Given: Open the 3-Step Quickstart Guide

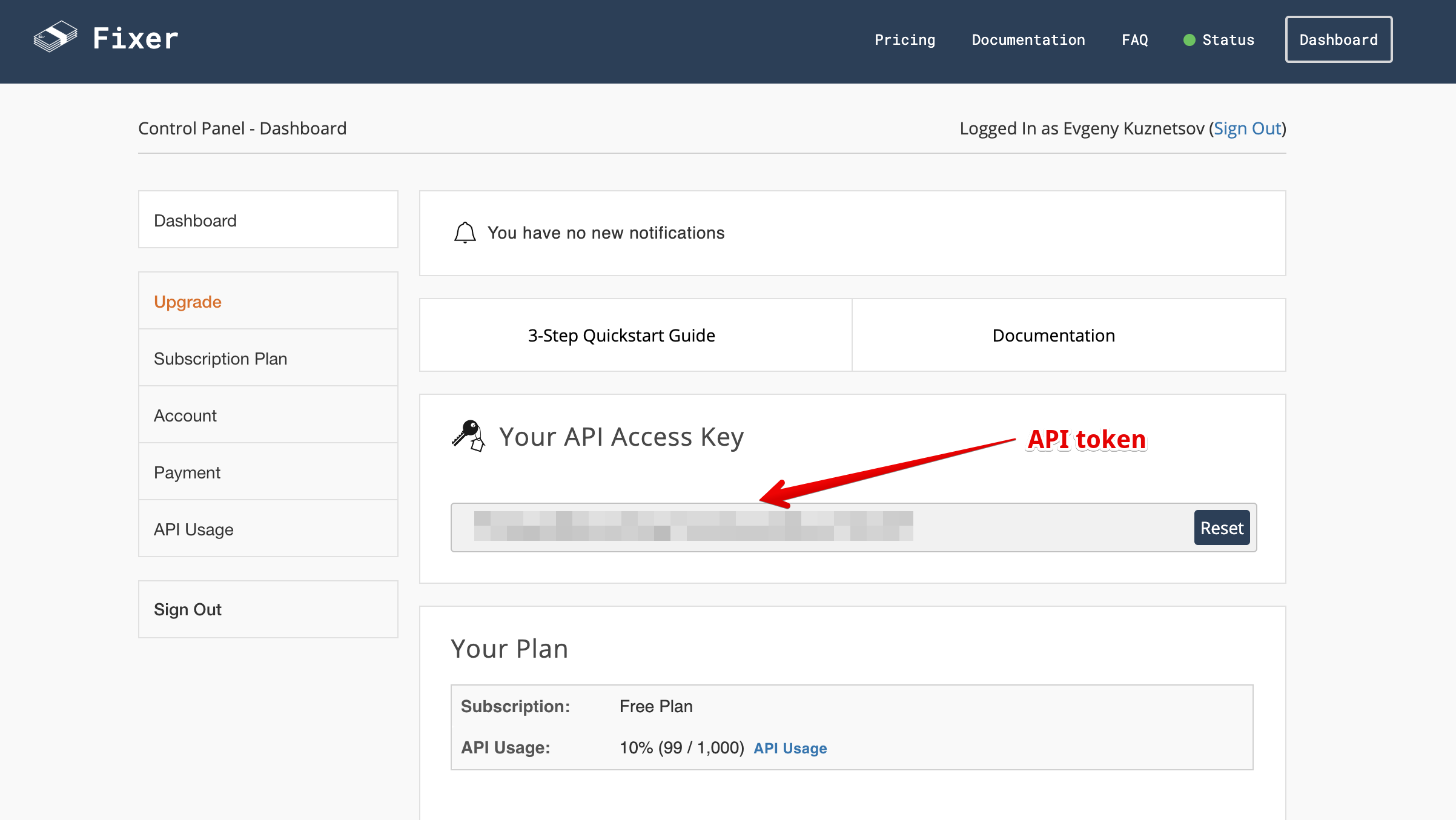Looking at the screenshot, I should [x=636, y=335].
